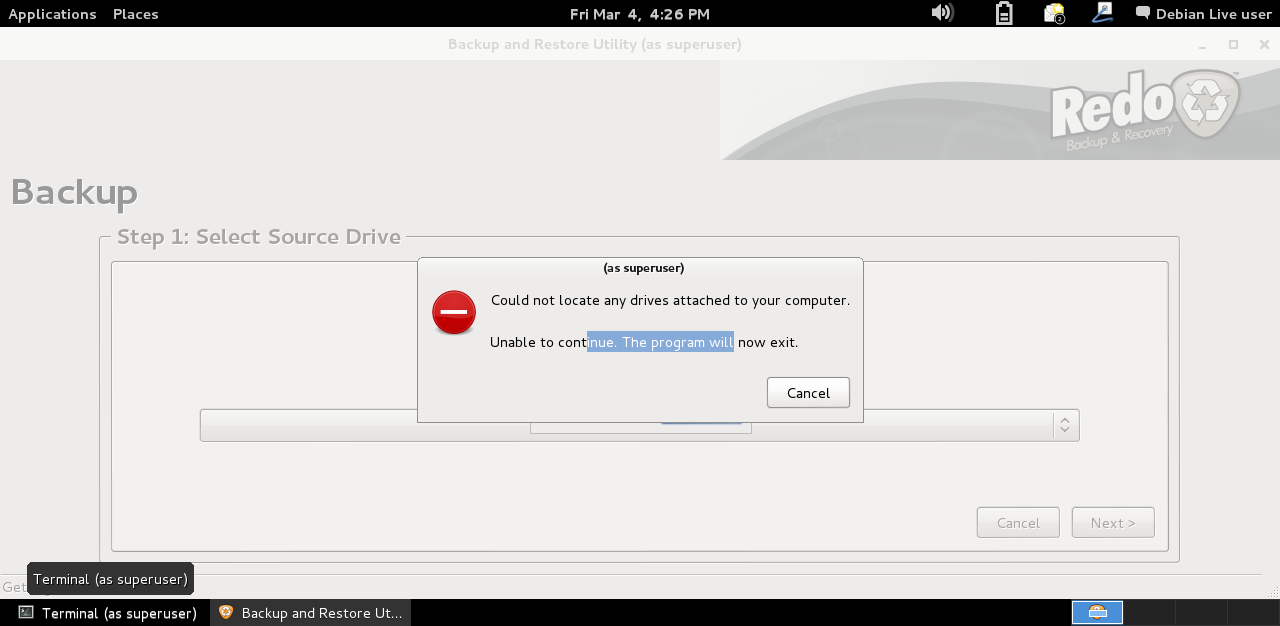Click the volume speaker icon in top panel
The width and height of the screenshot is (1280, 626).
[941, 13]
